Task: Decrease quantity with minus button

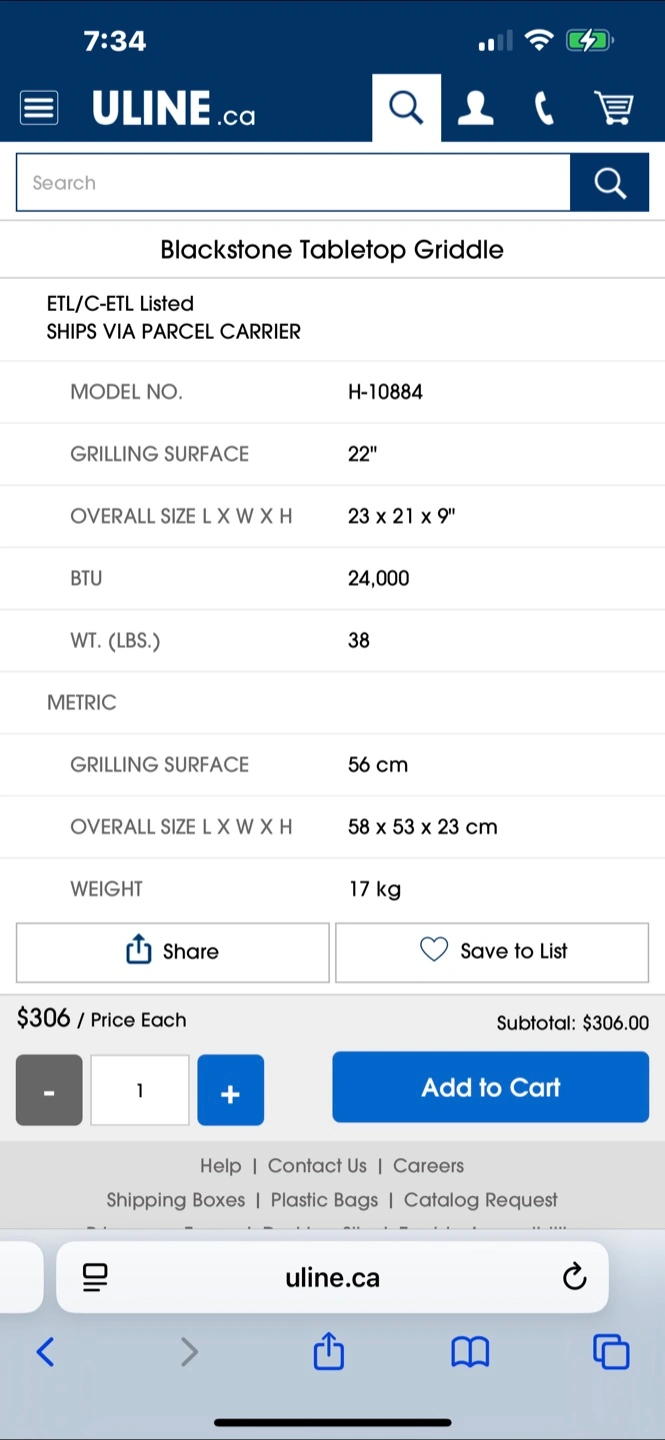Action: click(49, 1090)
